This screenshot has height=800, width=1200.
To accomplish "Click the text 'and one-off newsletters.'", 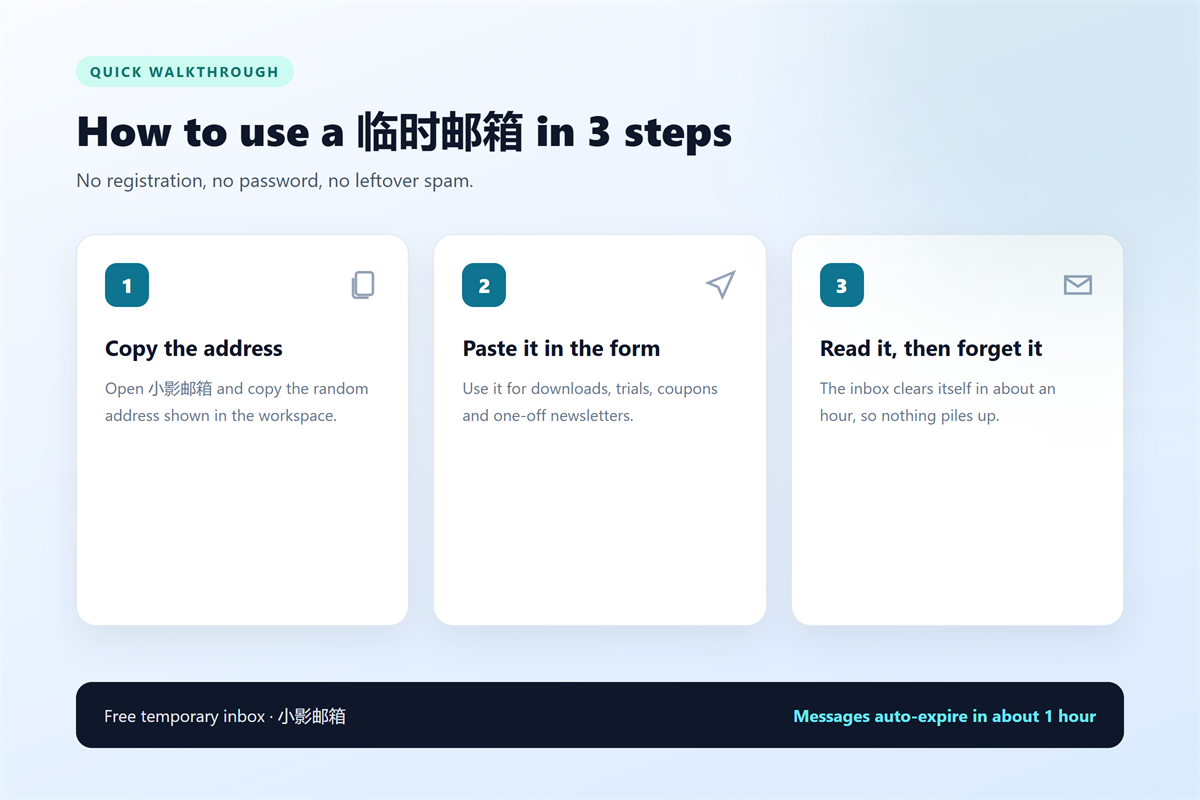I will tap(548, 415).
